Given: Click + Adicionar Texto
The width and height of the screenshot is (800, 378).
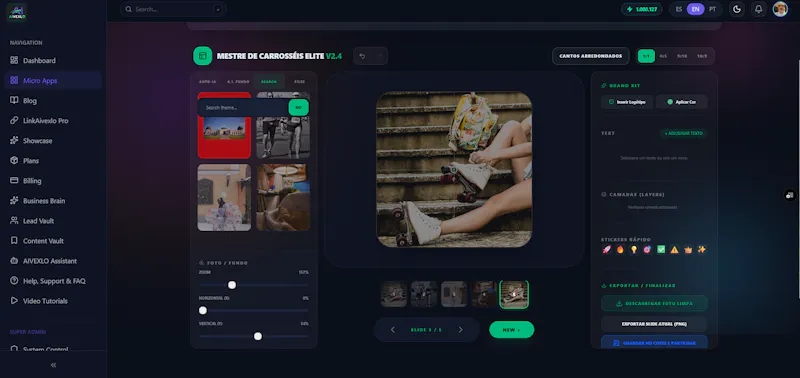Looking at the screenshot, I should [x=684, y=133].
